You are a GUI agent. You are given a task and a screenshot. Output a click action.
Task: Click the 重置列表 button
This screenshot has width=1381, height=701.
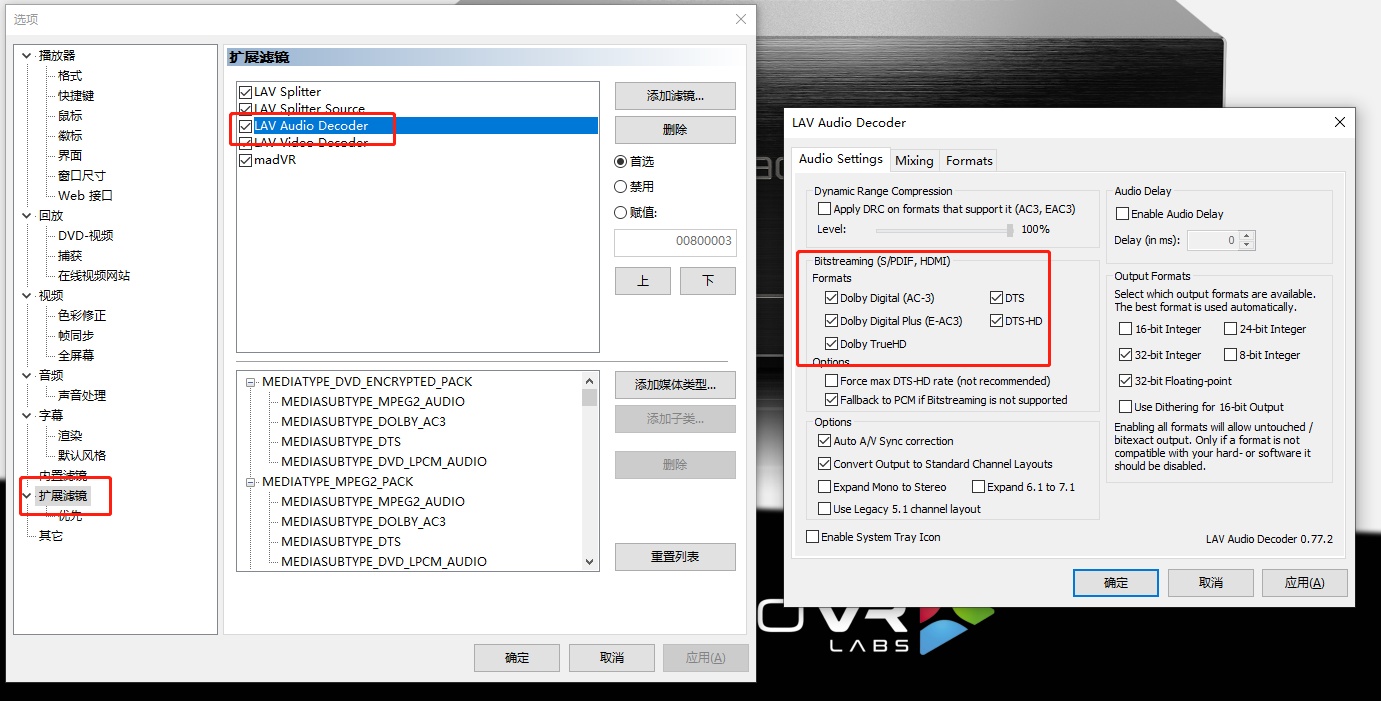pyautogui.click(x=675, y=557)
